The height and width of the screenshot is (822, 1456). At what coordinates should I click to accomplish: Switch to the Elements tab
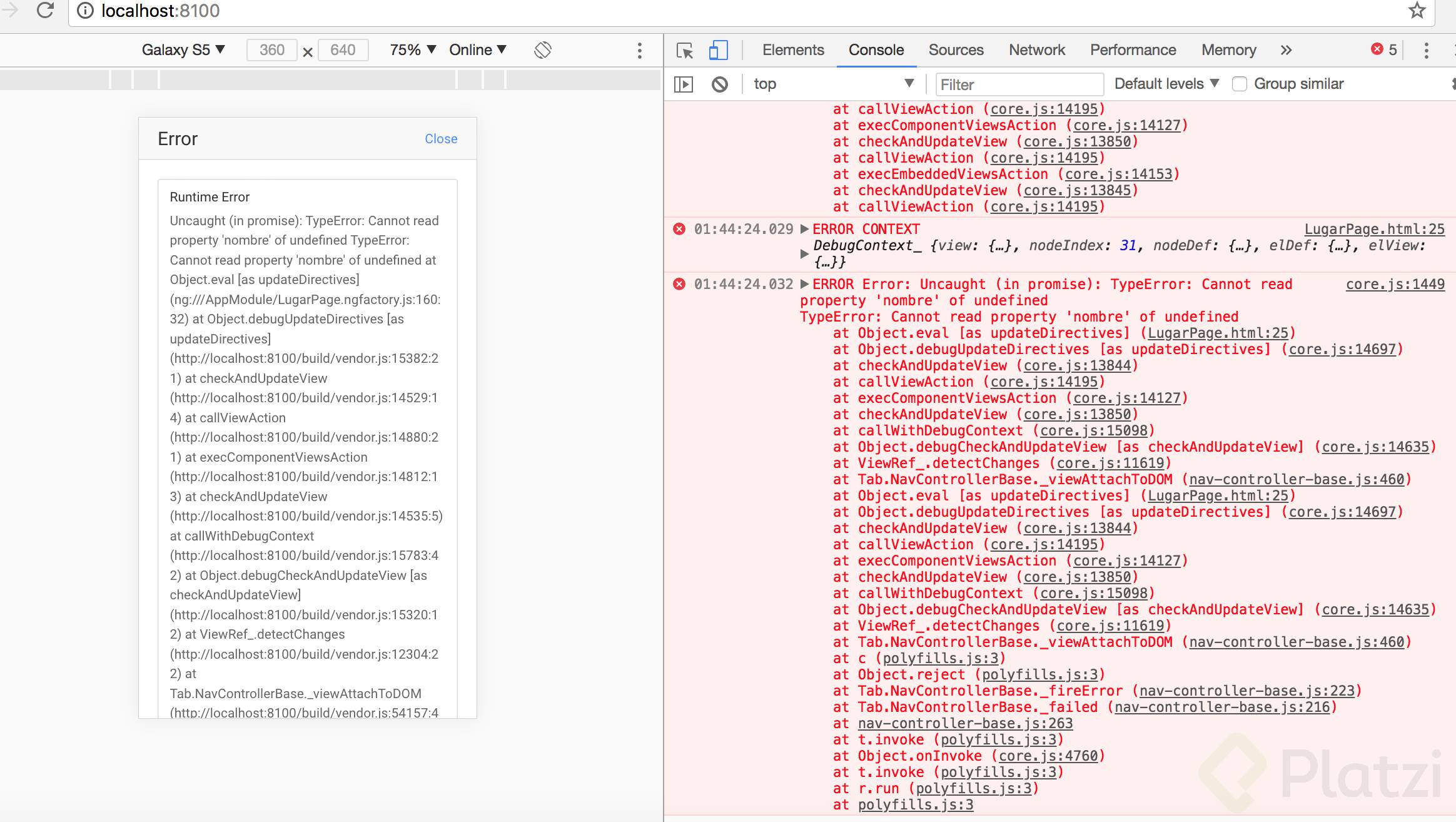click(793, 50)
